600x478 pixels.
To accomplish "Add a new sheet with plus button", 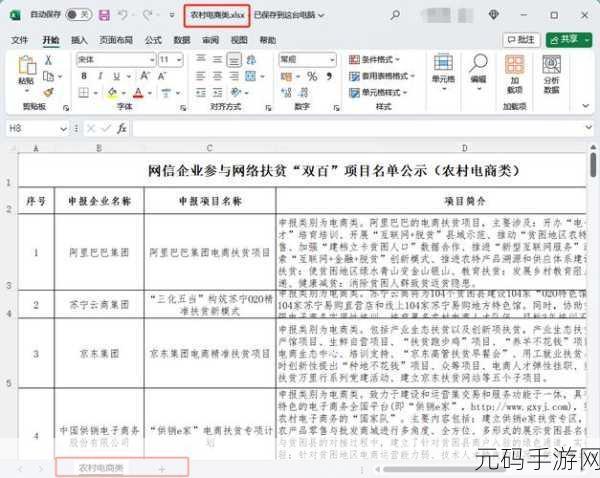I will coord(161,469).
